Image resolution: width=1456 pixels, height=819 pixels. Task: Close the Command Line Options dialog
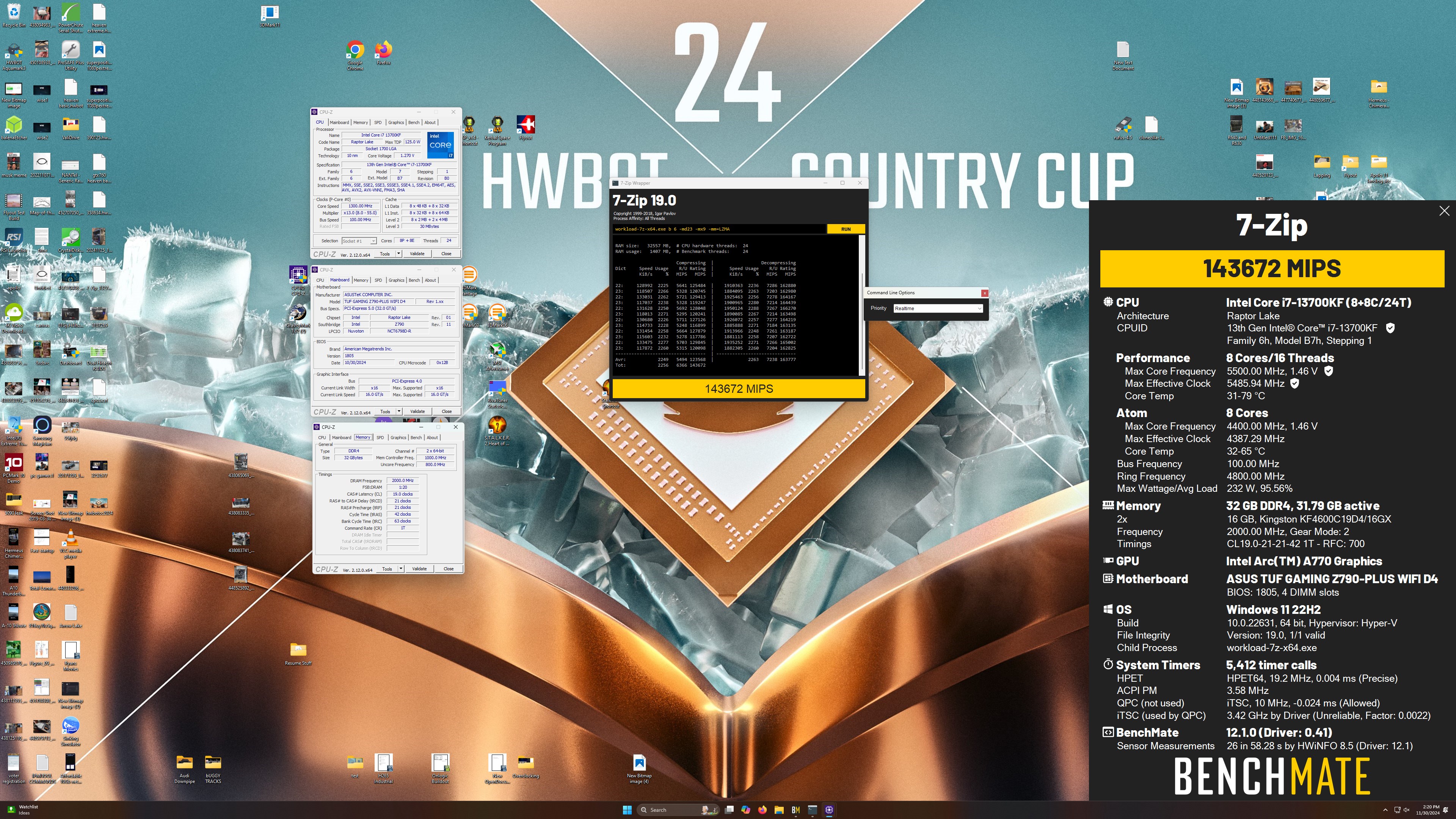click(x=985, y=293)
